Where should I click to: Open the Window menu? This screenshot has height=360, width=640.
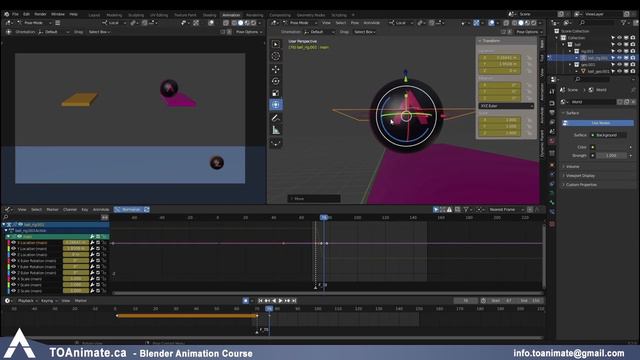(58, 14)
